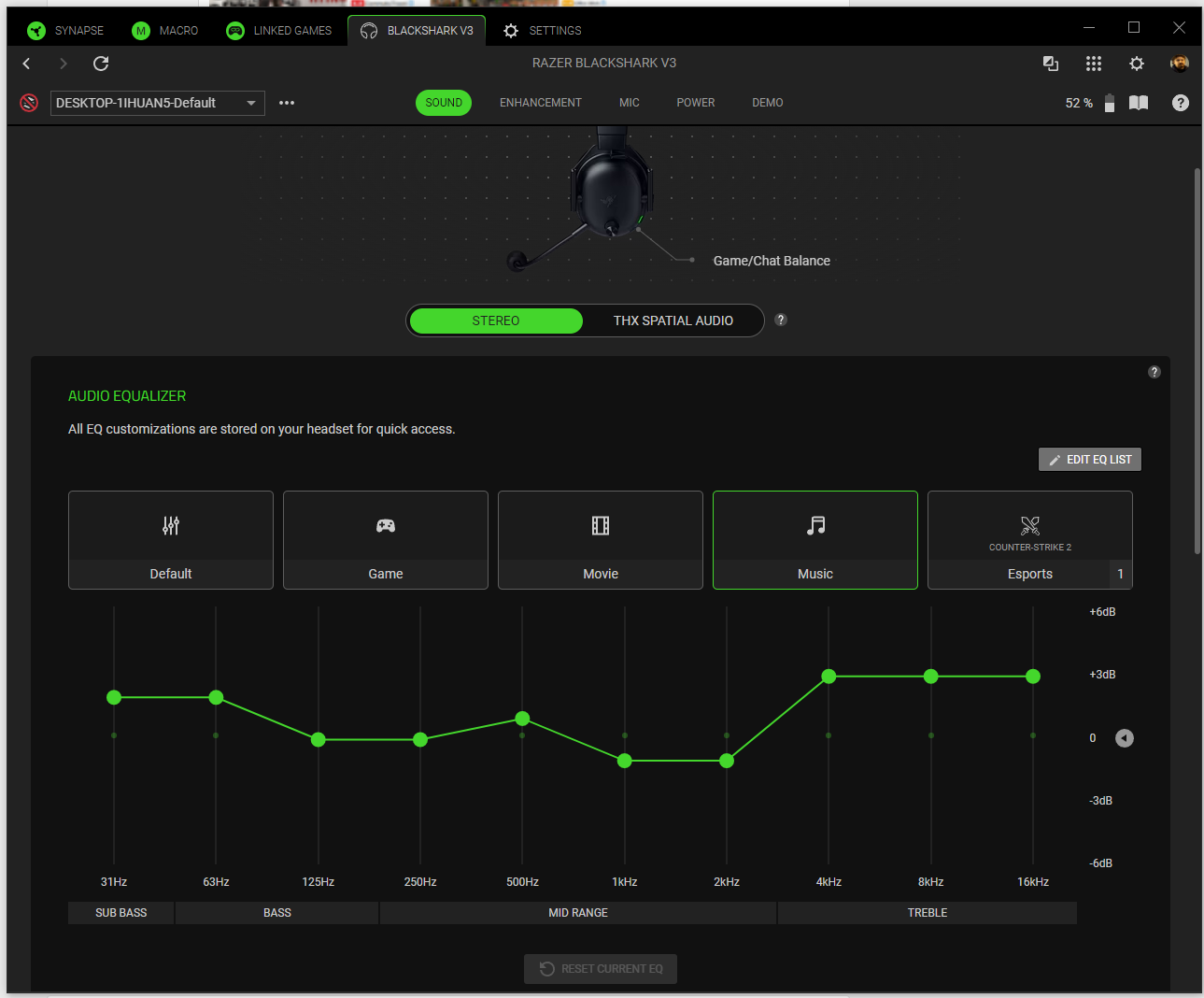Select the Default EQ preset label
The width and height of the screenshot is (1204, 998).
click(171, 574)
